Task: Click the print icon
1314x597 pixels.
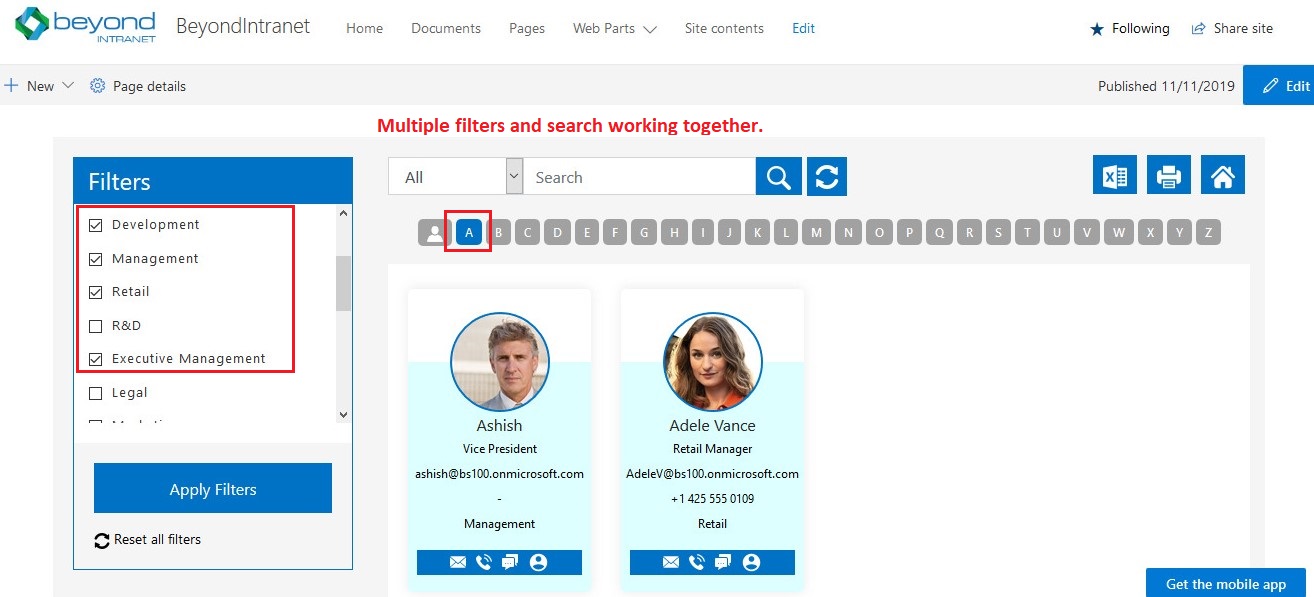Action: 1168,173
